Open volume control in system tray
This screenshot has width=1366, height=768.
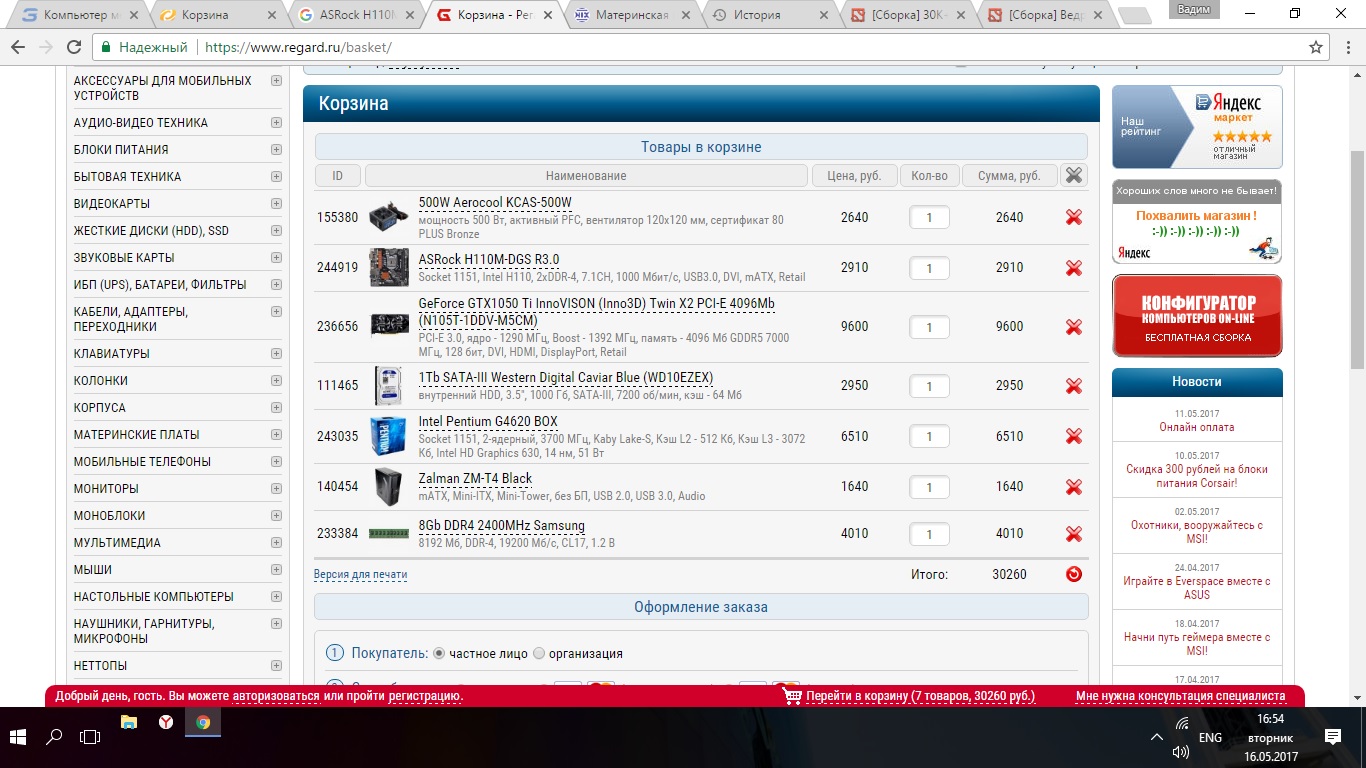(1181, 751)
